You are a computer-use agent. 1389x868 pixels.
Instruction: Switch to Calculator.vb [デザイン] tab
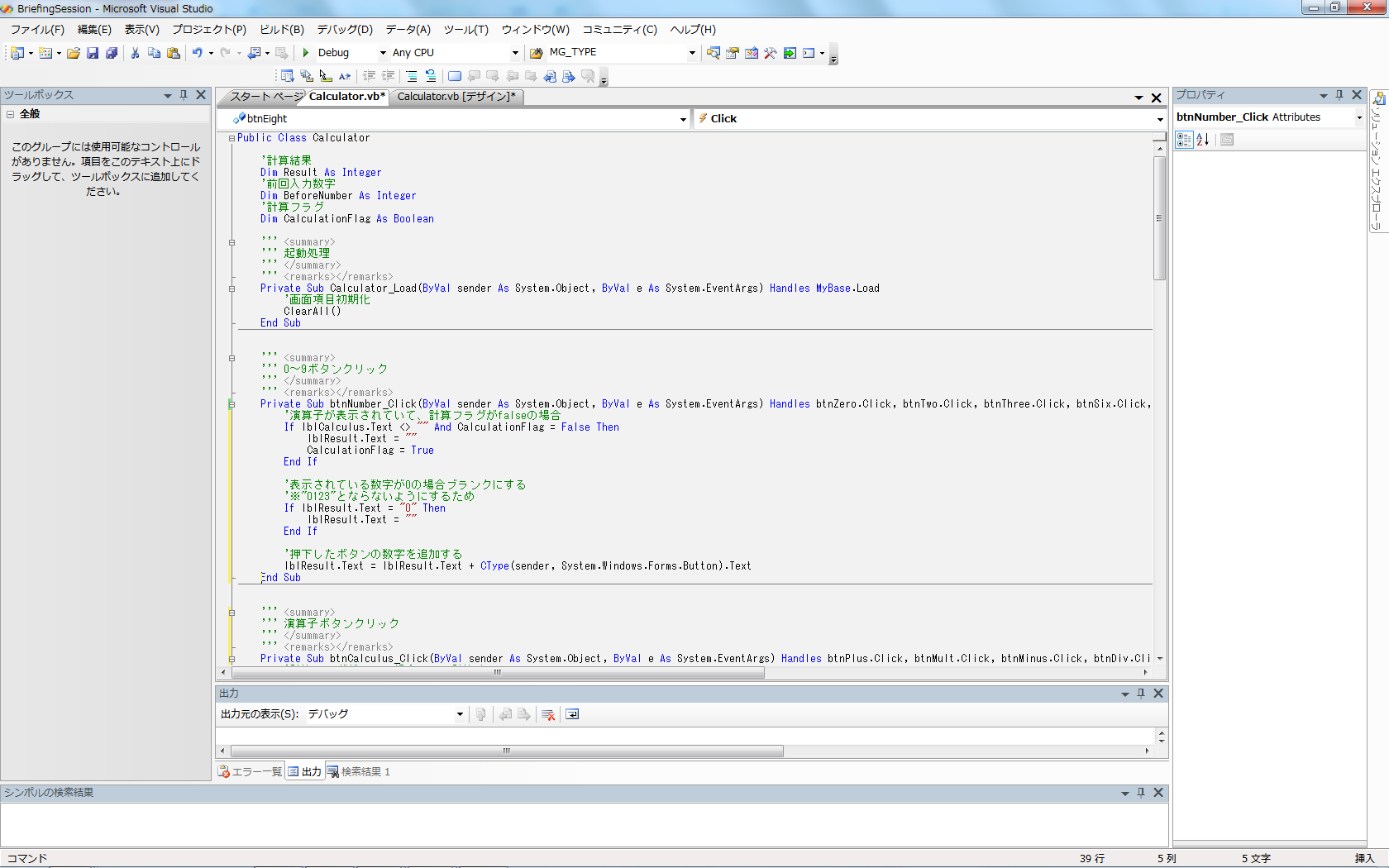tap(456, 97)
